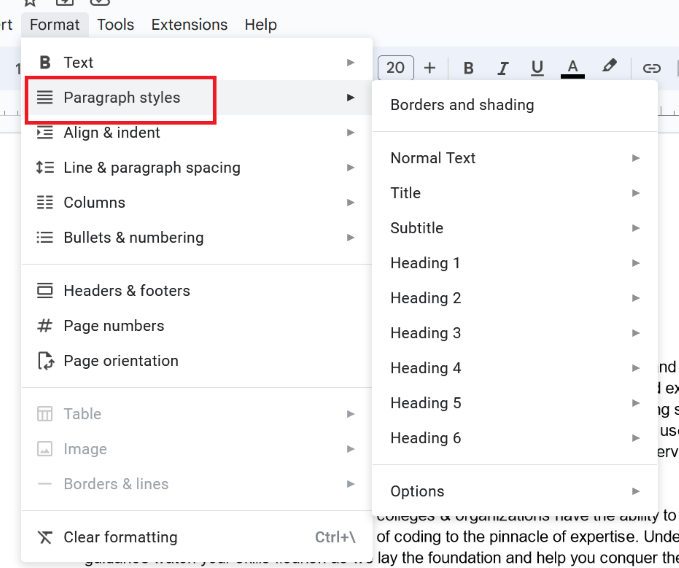Viewport: 679px width, 568px height.
Task: Open the Extensions menu
Action: click(x=189, y=25)
